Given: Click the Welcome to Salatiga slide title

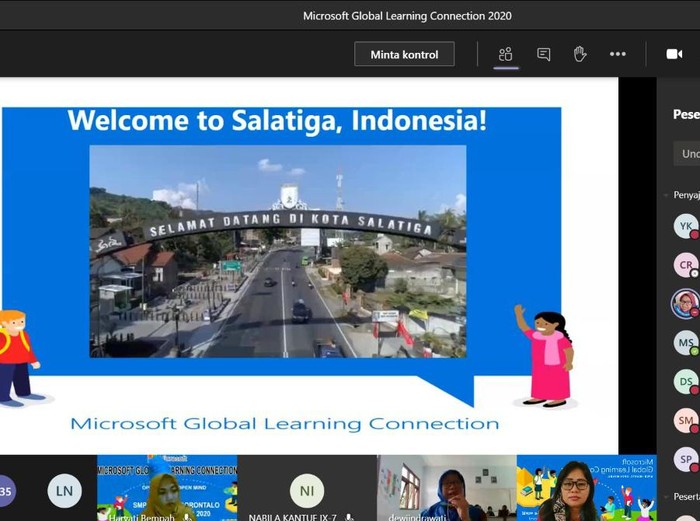Looking at the screenshot, I should coord(277,121).
